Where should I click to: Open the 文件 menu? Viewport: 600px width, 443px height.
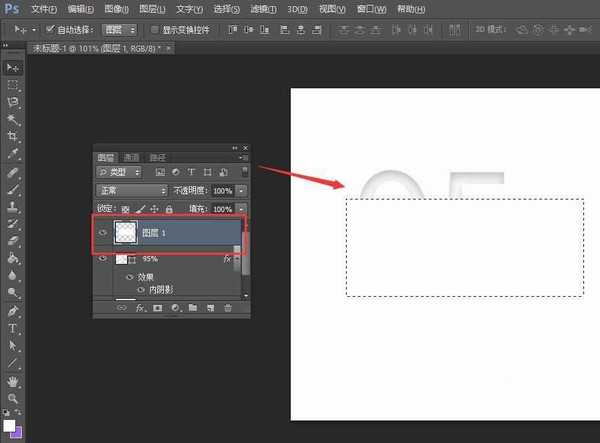[43, 8]
